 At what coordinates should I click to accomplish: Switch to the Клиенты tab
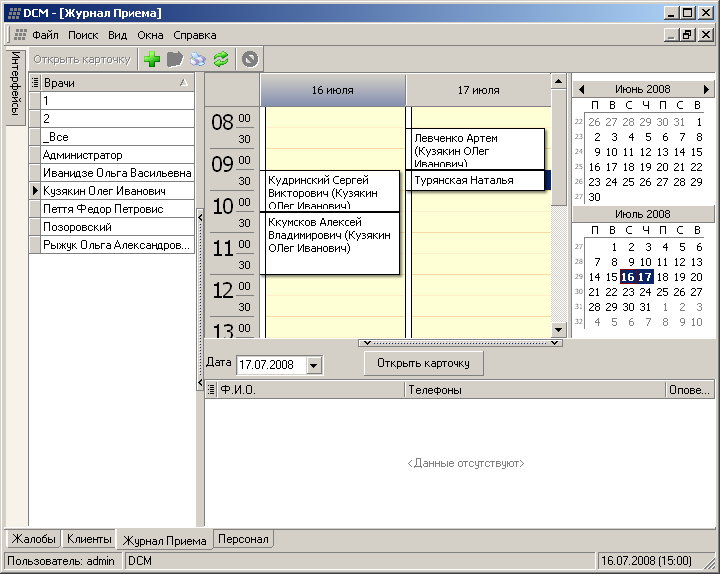[x=89, y=539]
